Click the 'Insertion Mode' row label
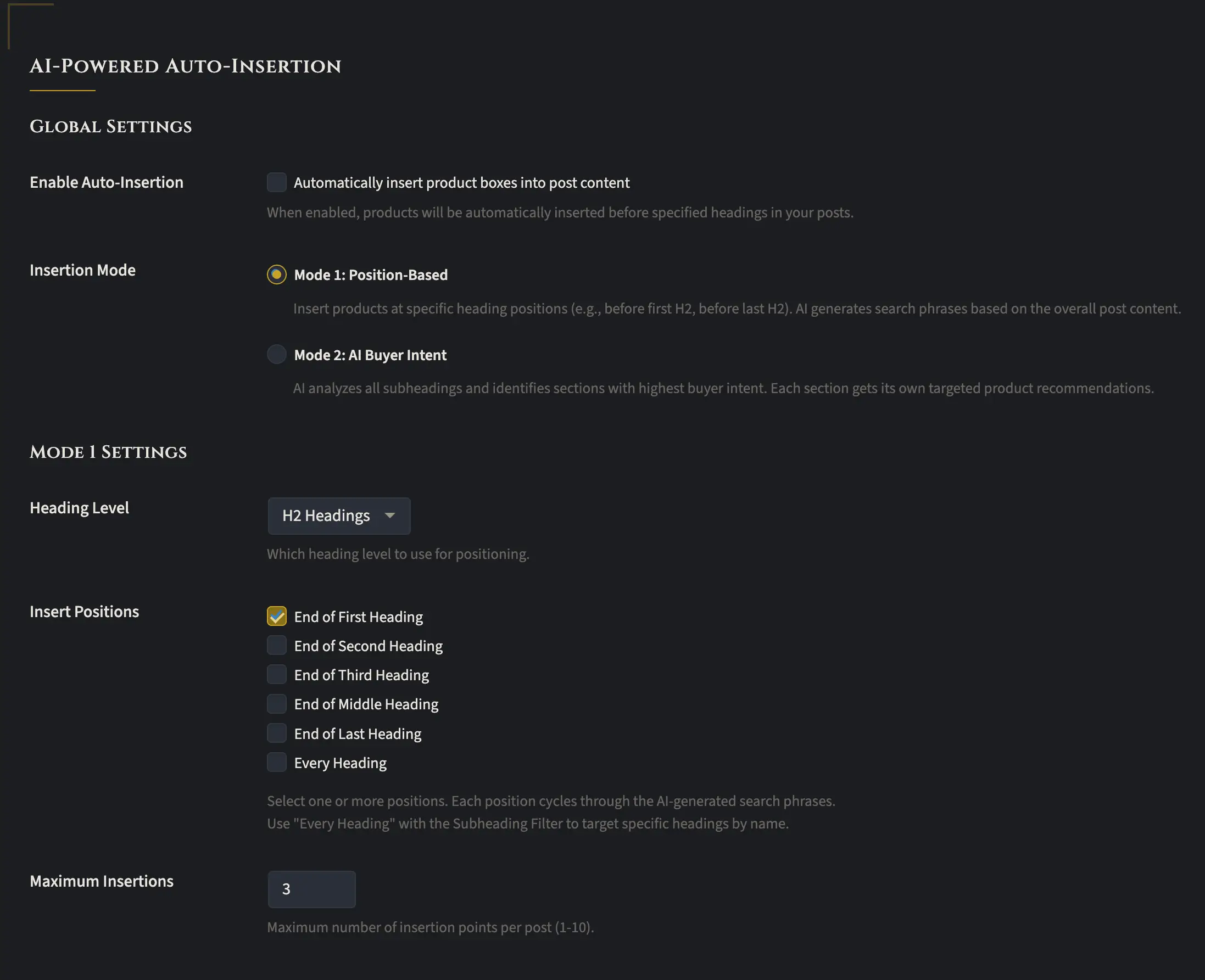1205x980 pixels. 82,271
